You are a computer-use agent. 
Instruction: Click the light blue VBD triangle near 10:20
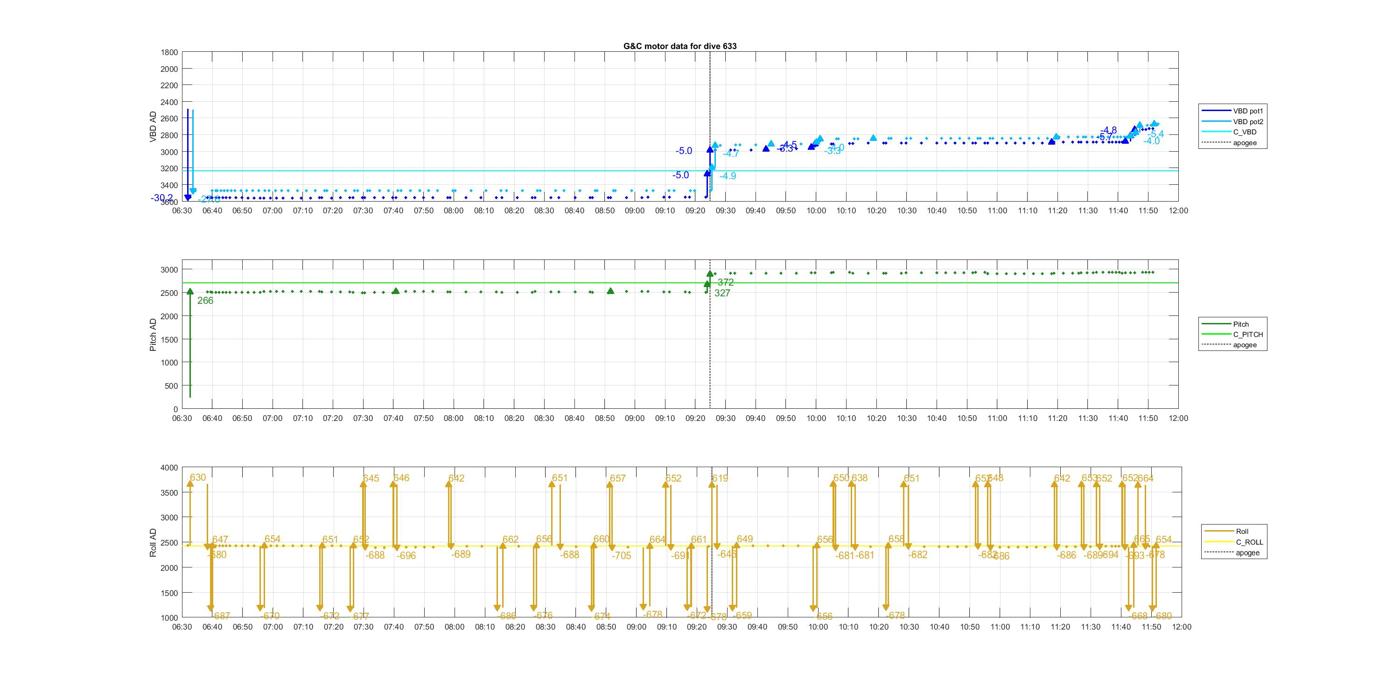pyautogui.click(x=873, y=138)
